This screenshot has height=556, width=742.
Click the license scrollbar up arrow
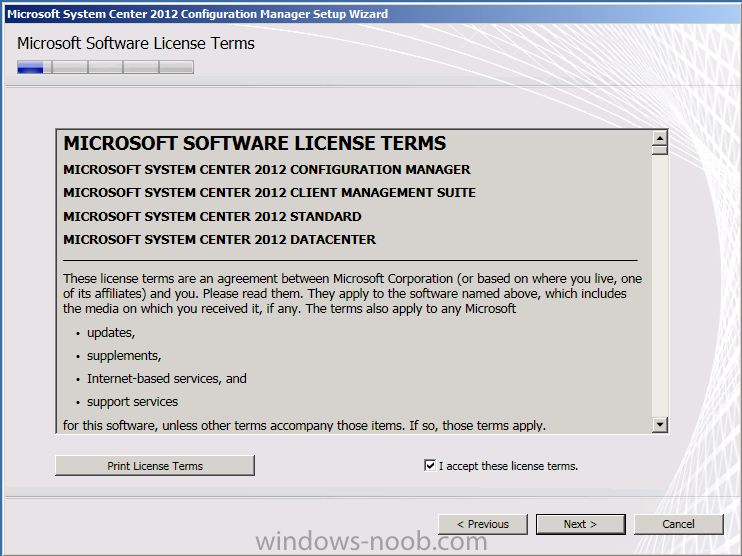(660, 138)
